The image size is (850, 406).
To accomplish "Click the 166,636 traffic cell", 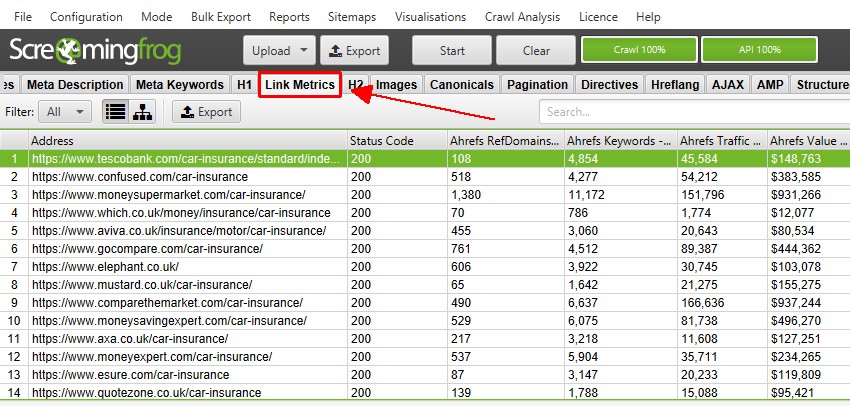I will (722, 302).
